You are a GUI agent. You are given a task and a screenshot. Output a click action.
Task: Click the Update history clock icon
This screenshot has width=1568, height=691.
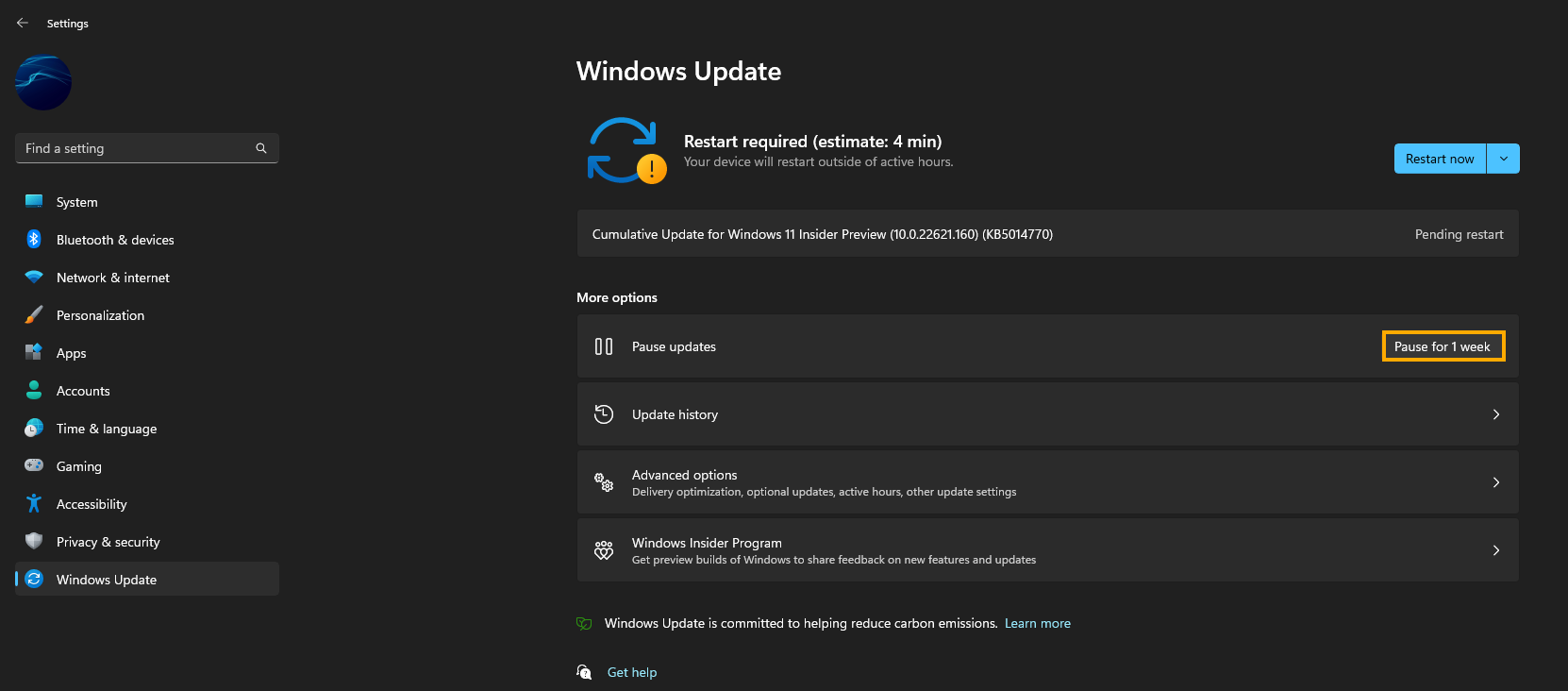604,414
